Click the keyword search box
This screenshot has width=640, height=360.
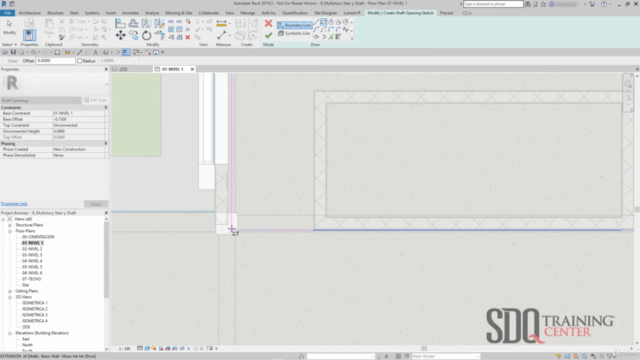pos(493,4)
